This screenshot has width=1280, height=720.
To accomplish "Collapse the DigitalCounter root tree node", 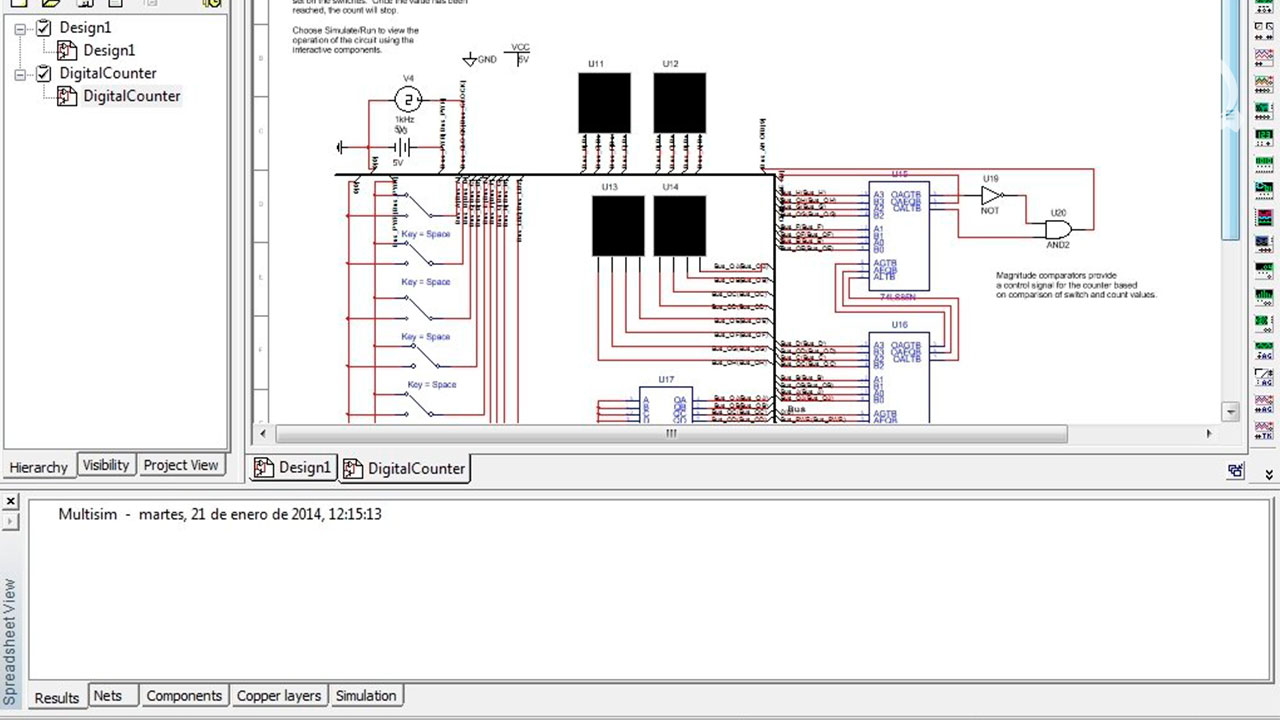I will click(x=20, y=75).
